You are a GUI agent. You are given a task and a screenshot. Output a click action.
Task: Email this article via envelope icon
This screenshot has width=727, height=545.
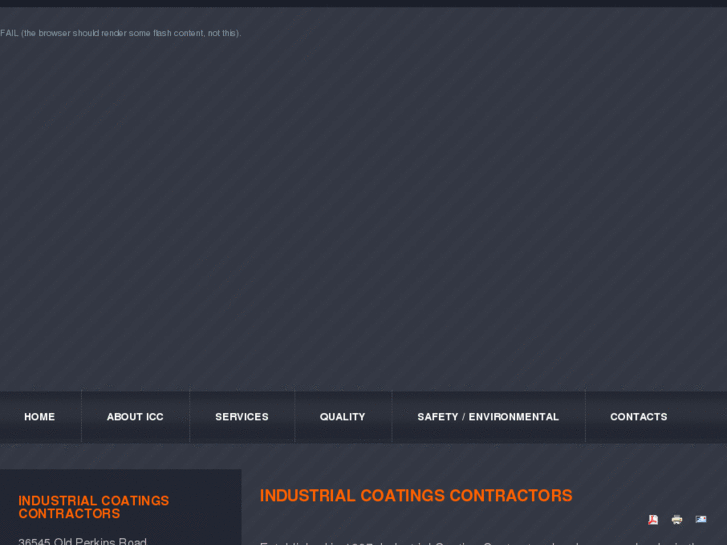click(x=701, y=519)
